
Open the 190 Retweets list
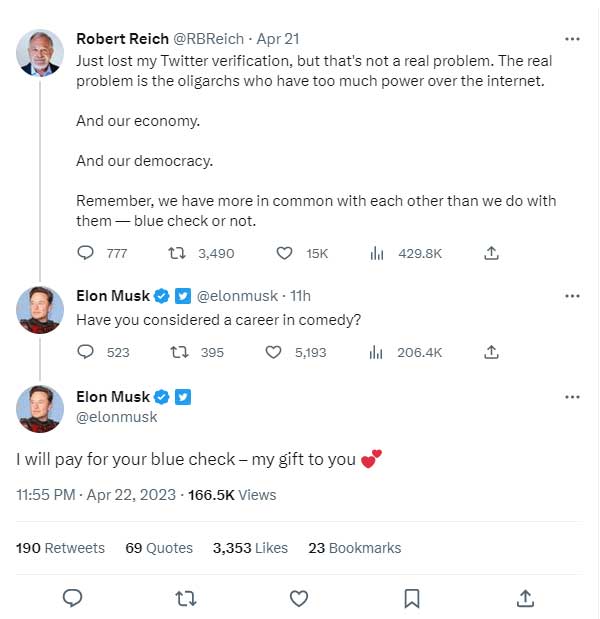pyautogui.click(x=60, y=548)
